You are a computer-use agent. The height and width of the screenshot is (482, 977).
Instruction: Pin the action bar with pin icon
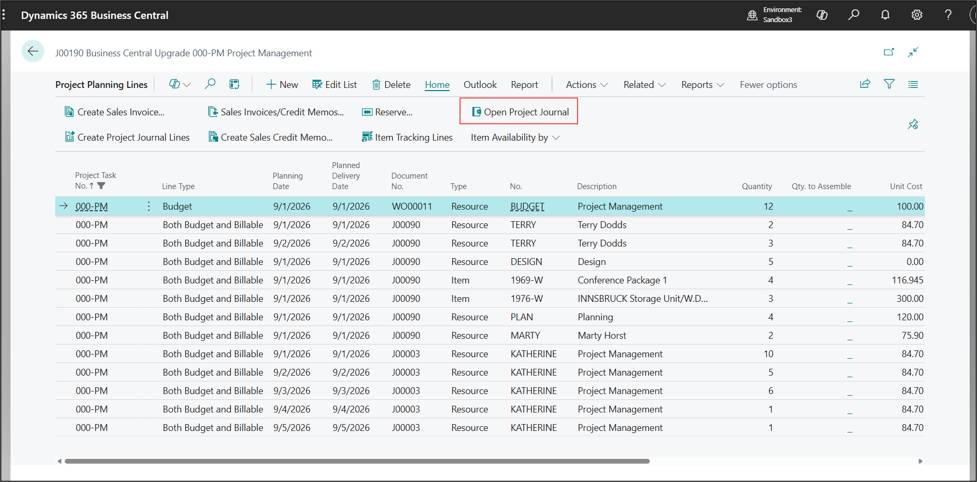point(913,125)
